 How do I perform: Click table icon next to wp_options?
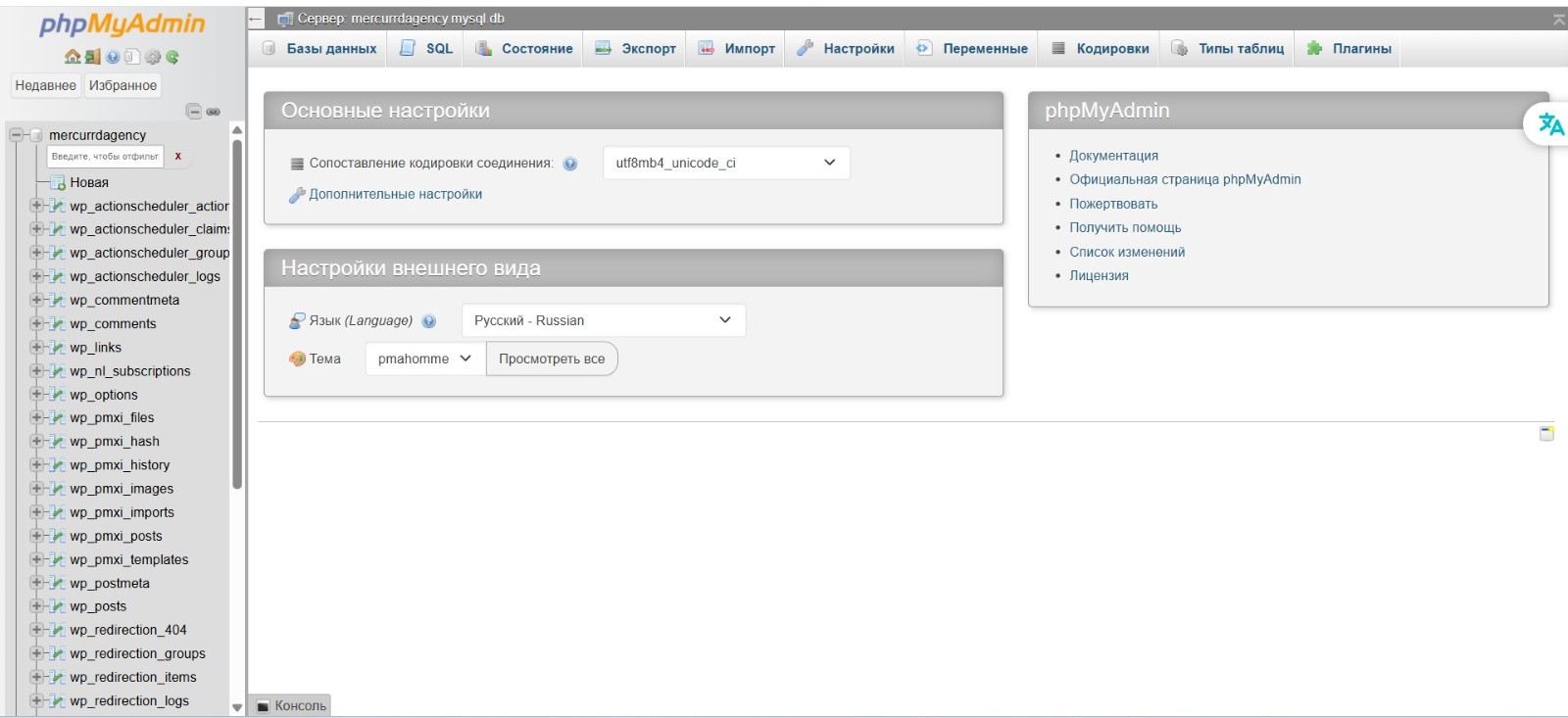[58, 395]
